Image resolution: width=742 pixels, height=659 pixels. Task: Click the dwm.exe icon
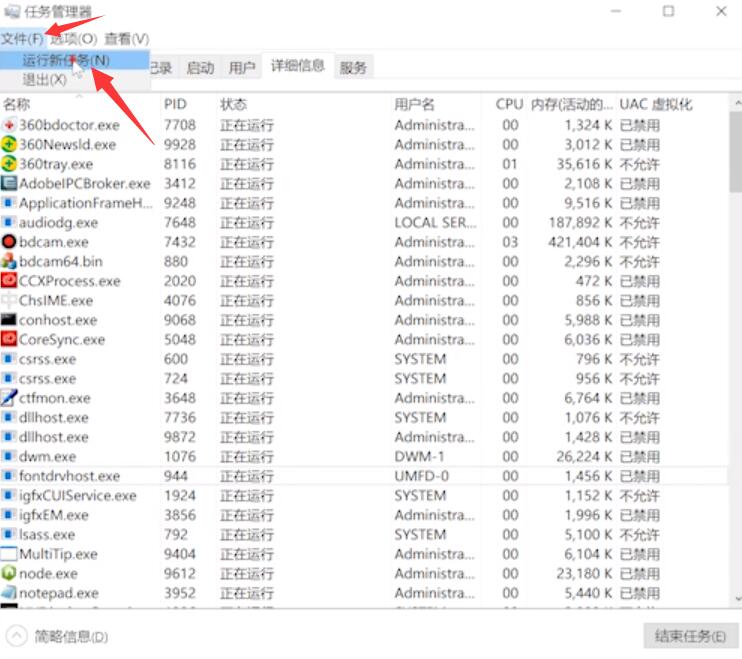tap(8, 456)
